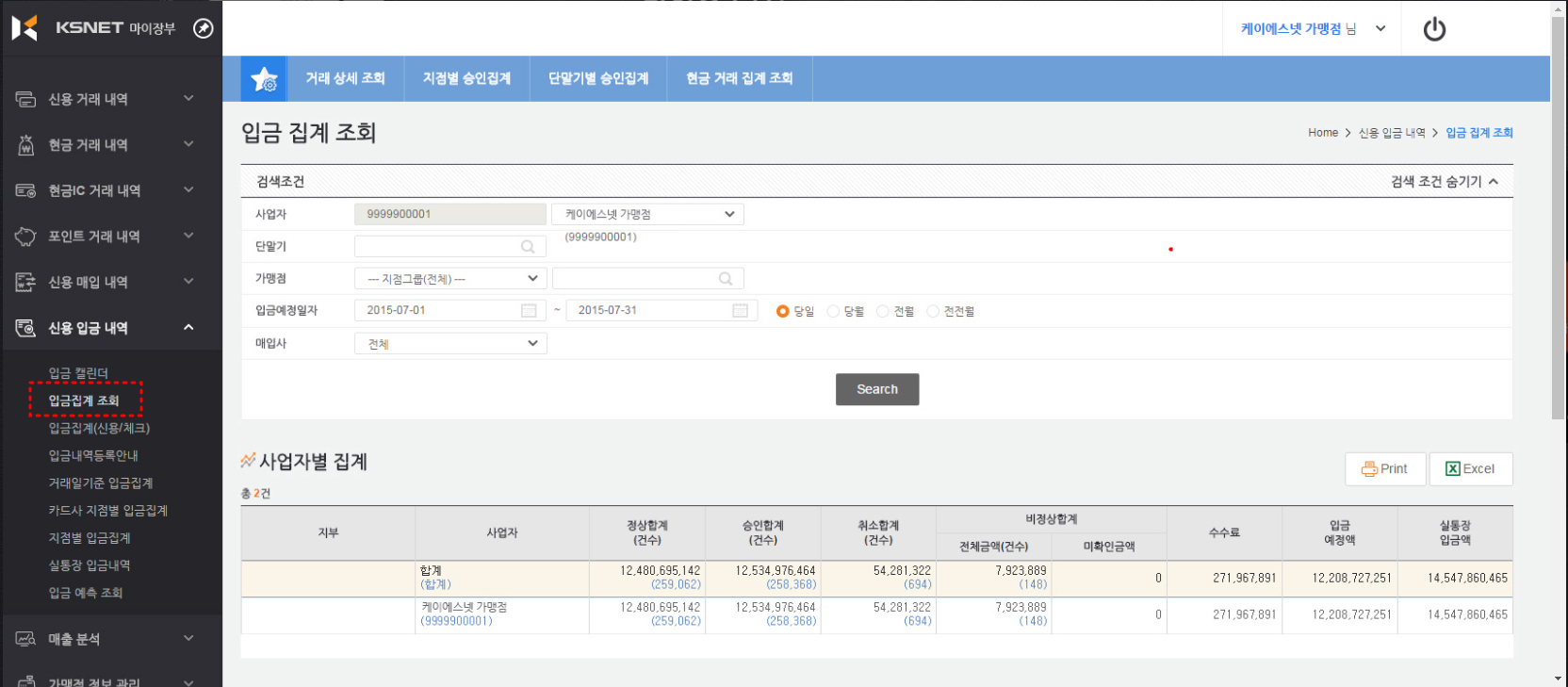
Task: Hide search conditions with 검색 조건 숨기기
Action: [1445, 182]
